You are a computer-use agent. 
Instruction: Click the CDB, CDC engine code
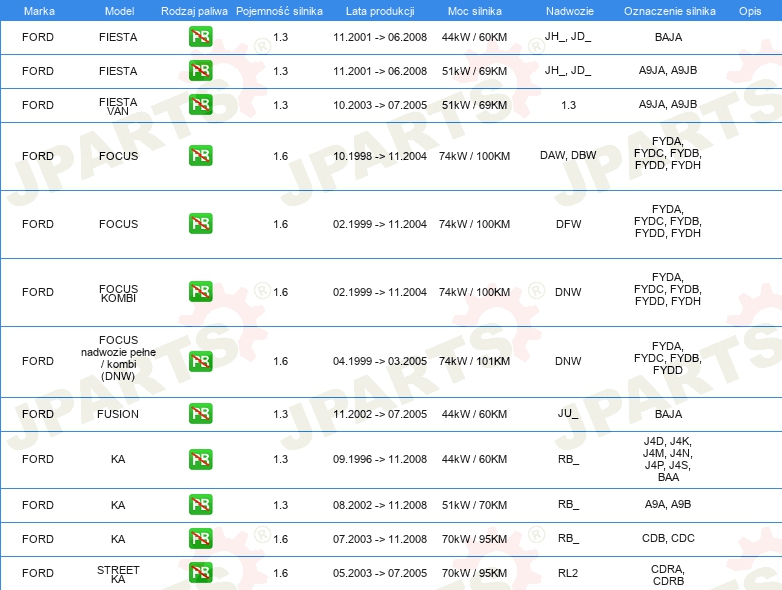coord(668,538)
